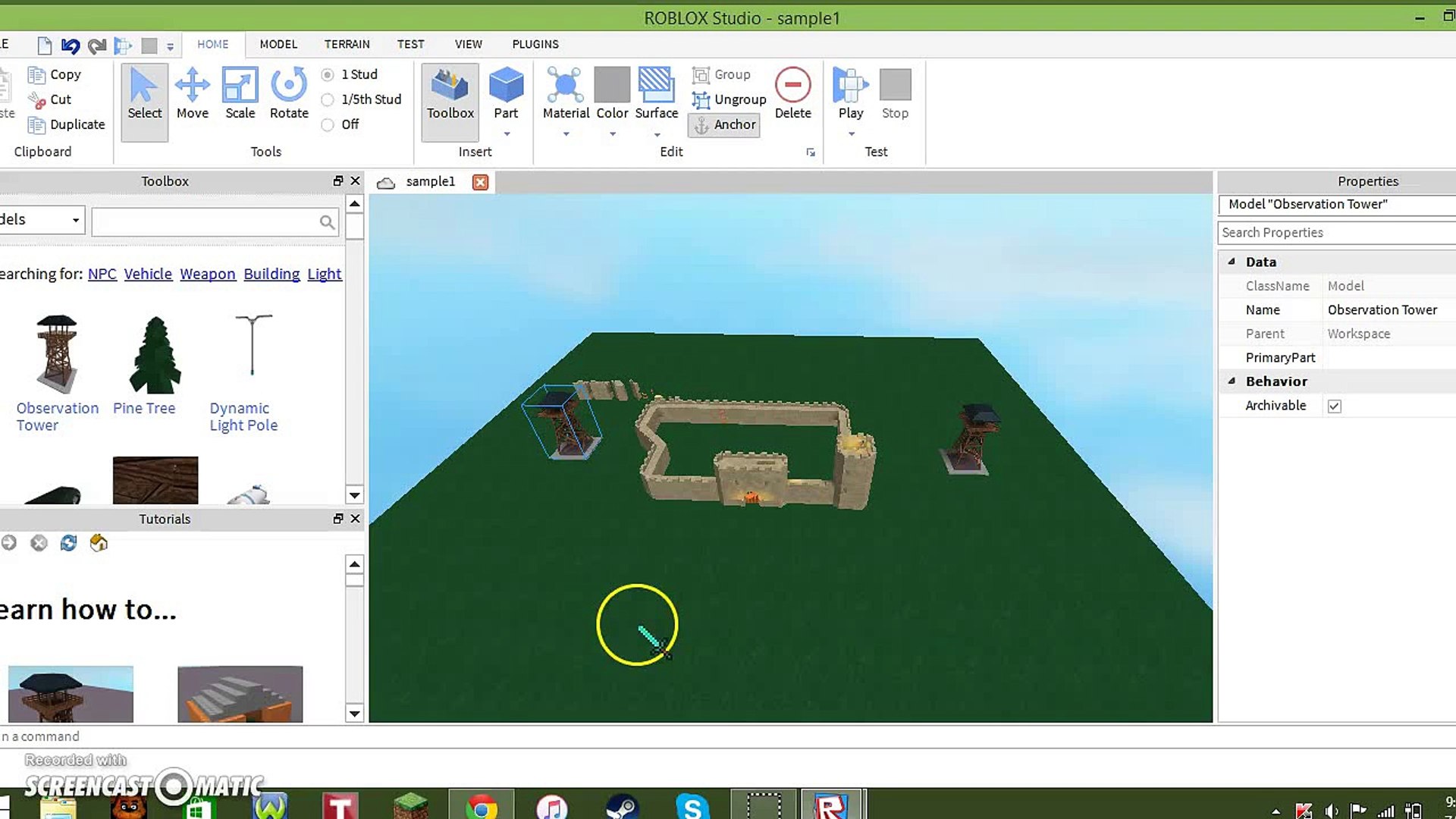Viewport: 1456px width, 819px height.
Task: Open the MODEL ribbon tab
Action: pyautogui.click(x=278, y=44)
